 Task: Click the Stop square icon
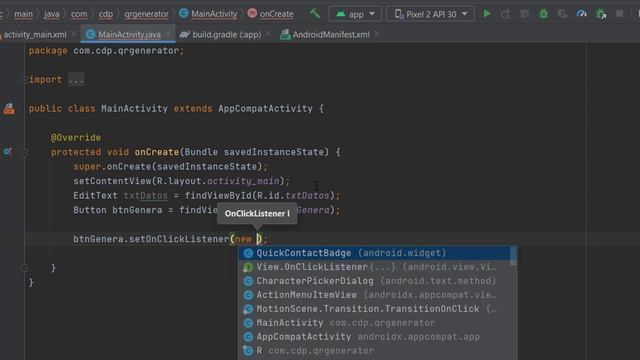(619, 14)
